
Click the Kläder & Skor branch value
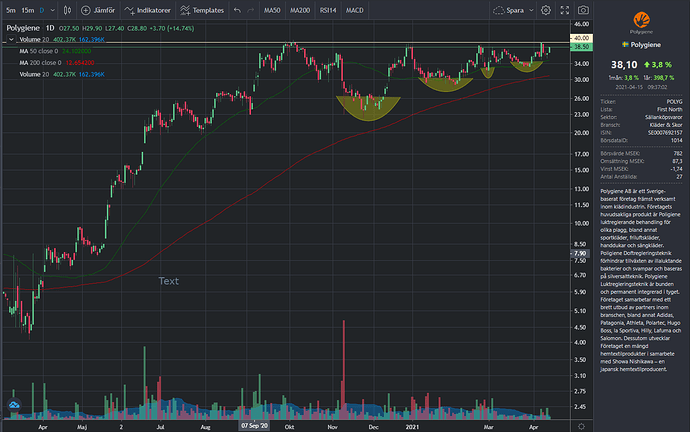click(666, 125)
